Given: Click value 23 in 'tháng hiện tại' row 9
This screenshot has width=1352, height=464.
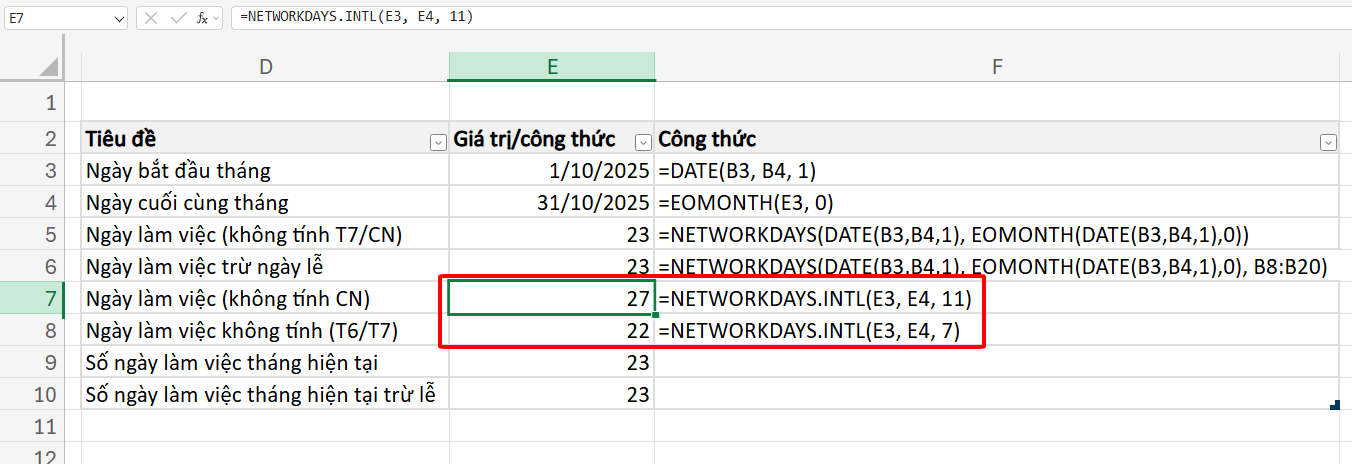Looking at the screenshot, I should pyautogui.click(x=638, y=363).
